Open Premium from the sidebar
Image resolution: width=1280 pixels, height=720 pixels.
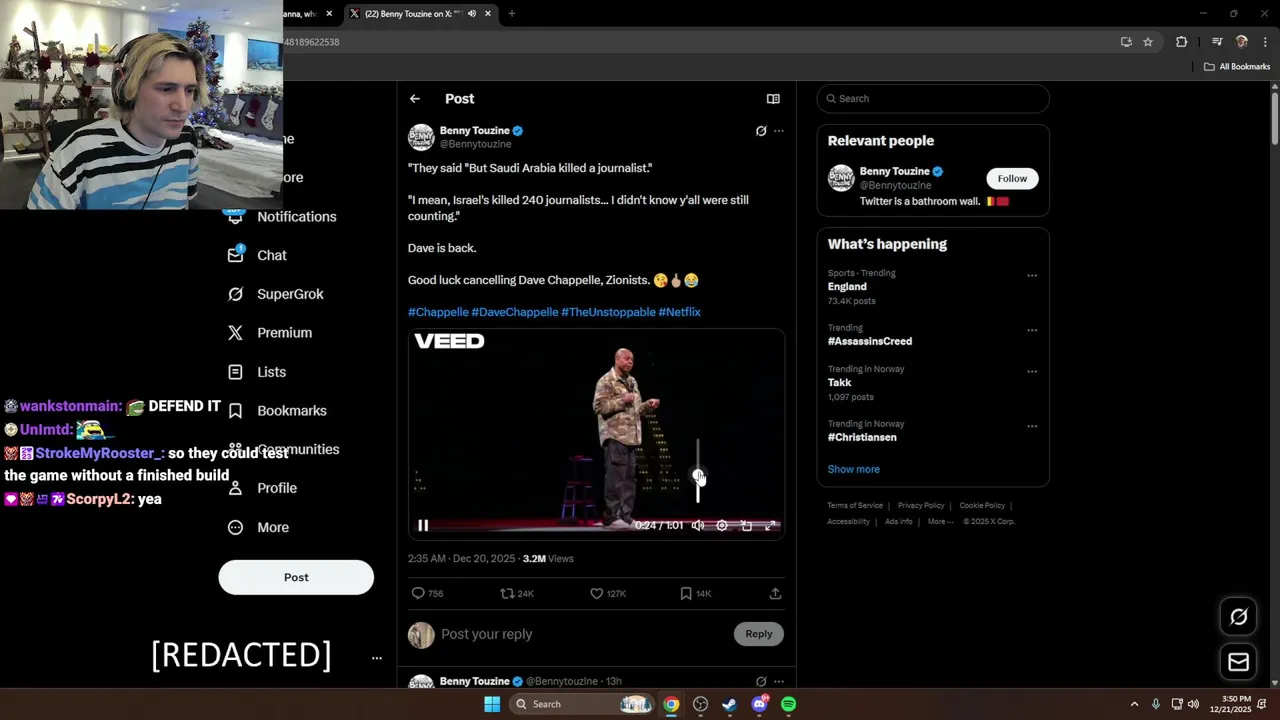tap(270, 333)
